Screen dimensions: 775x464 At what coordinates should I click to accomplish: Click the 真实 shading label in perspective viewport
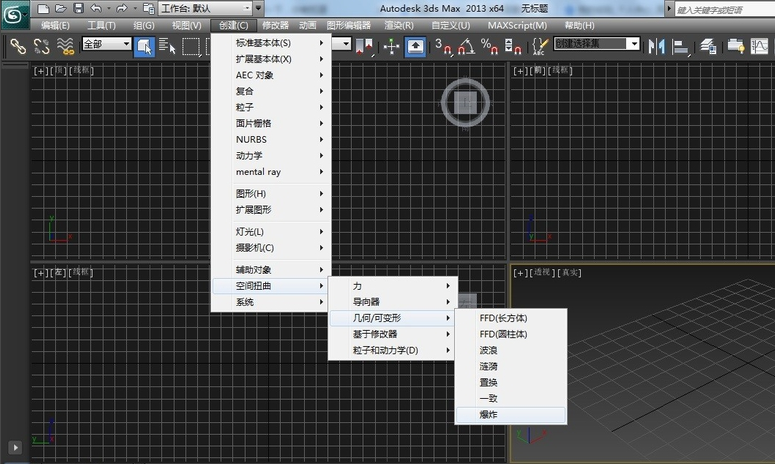point(570,272)
